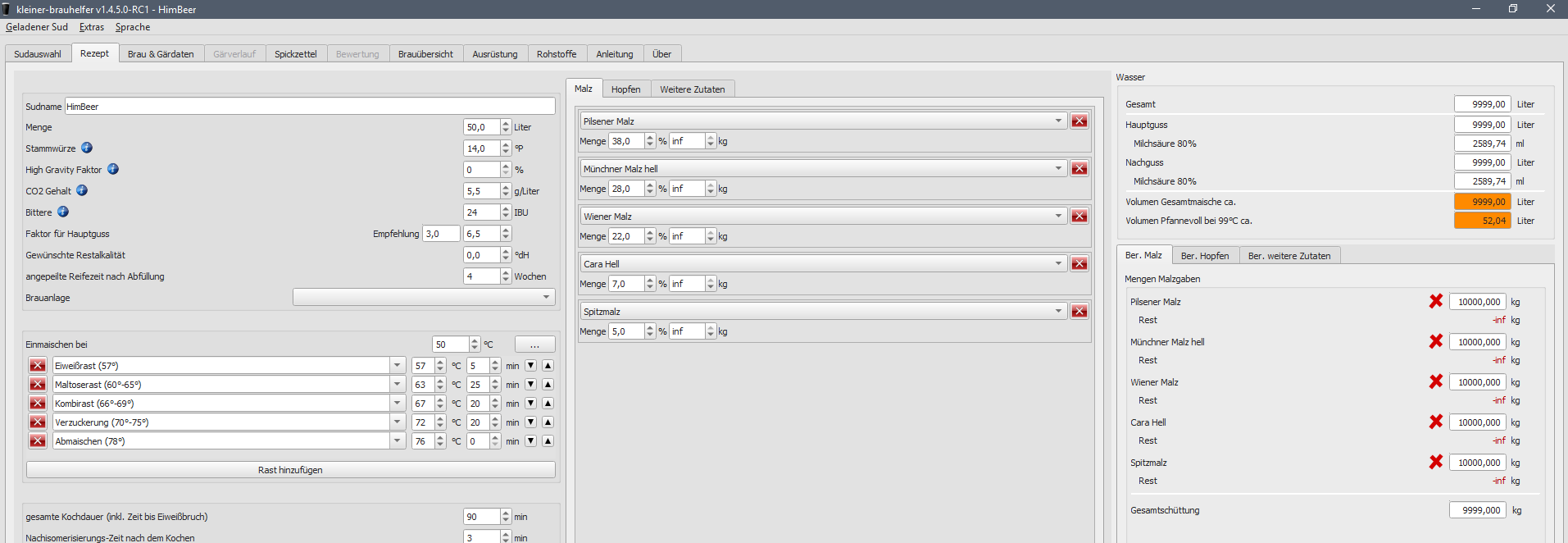This screenshot has height=543, width=1568.
Task: Open the Extras menu
Action: tap(92, 27)
